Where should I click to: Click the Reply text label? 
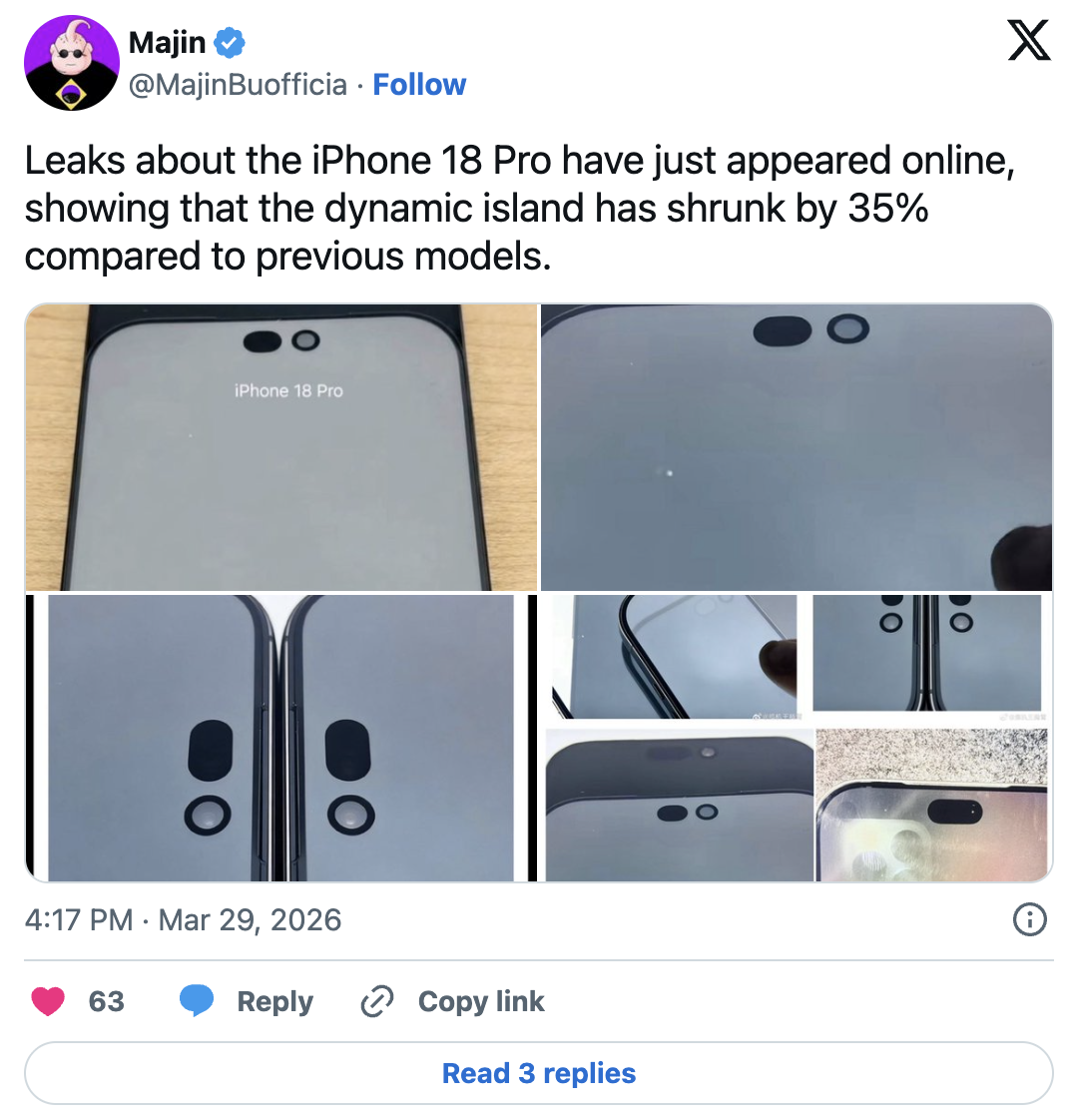pos(274,1001)
